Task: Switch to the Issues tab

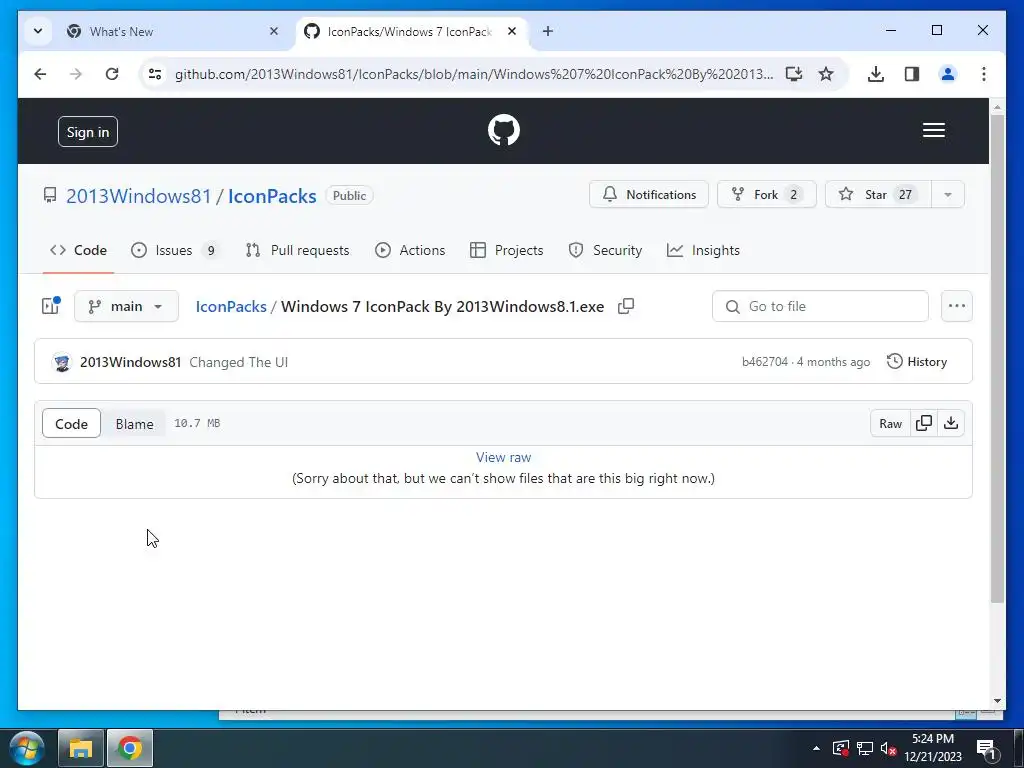Action: 175,250
